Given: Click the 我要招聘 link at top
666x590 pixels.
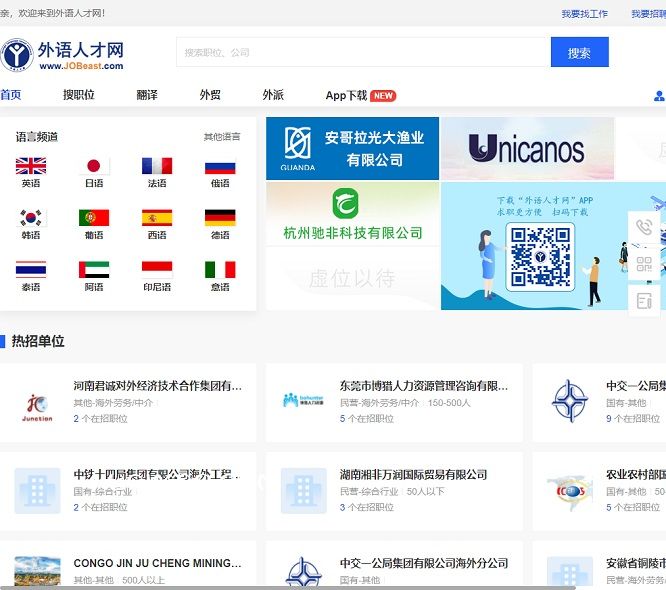Looking at the screenshot, I should [x=649, y=14].
